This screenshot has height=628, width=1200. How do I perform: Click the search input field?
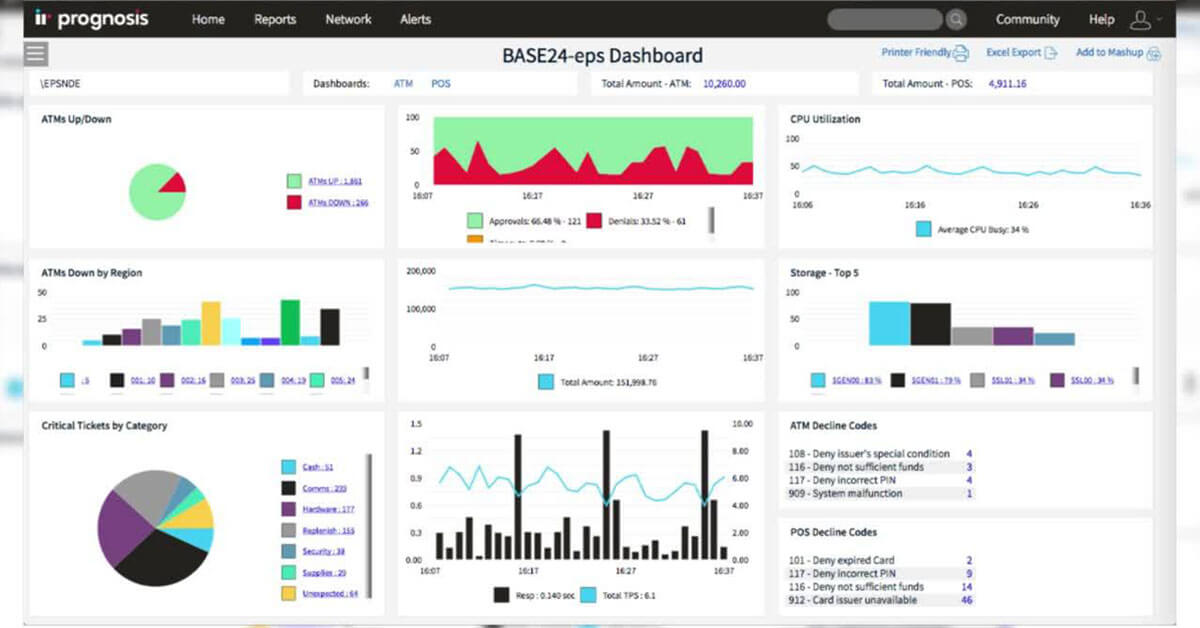tap(885, 20)
